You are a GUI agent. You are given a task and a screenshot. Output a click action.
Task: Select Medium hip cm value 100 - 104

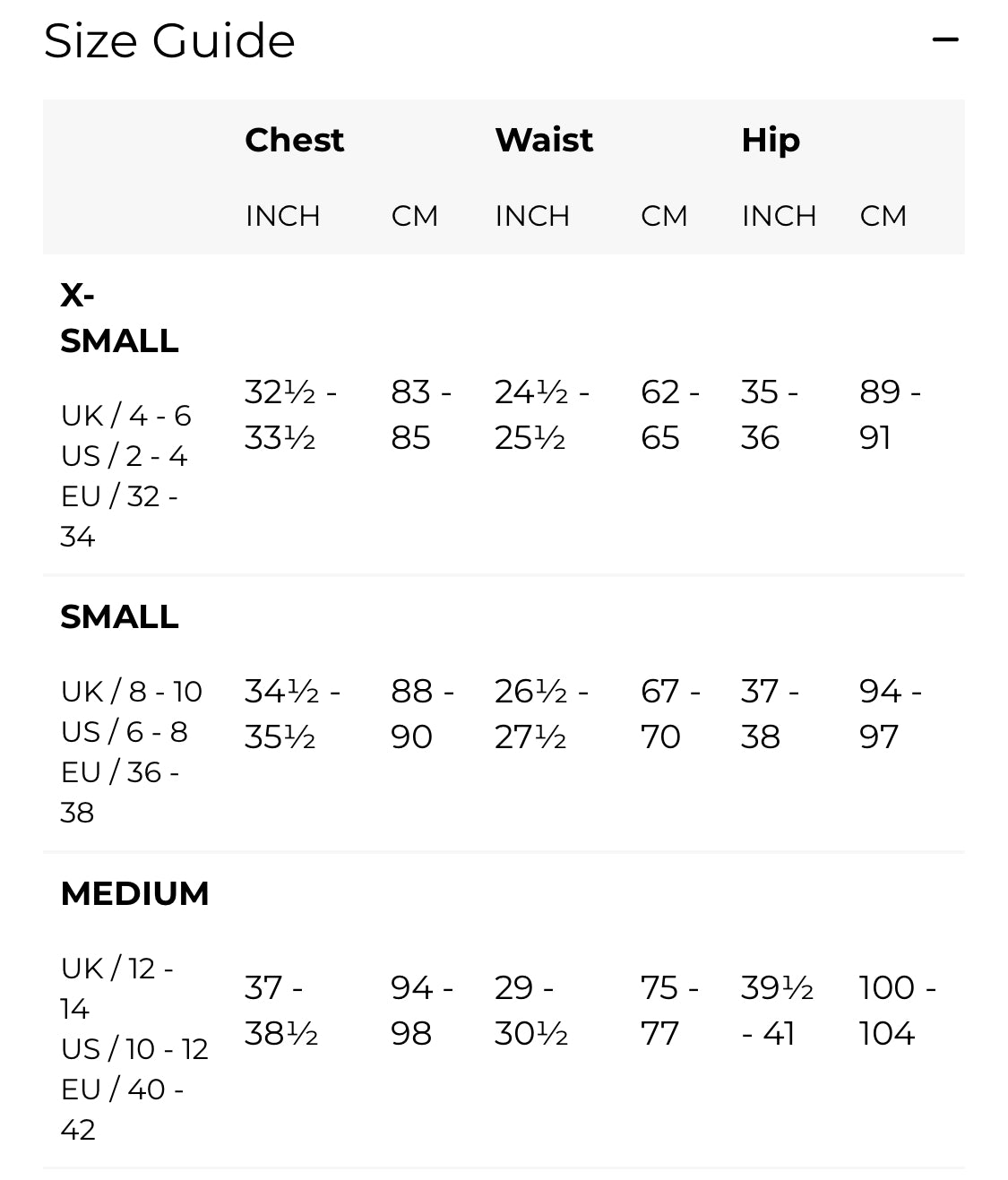pyautogui.click(x=897, y=1011)
